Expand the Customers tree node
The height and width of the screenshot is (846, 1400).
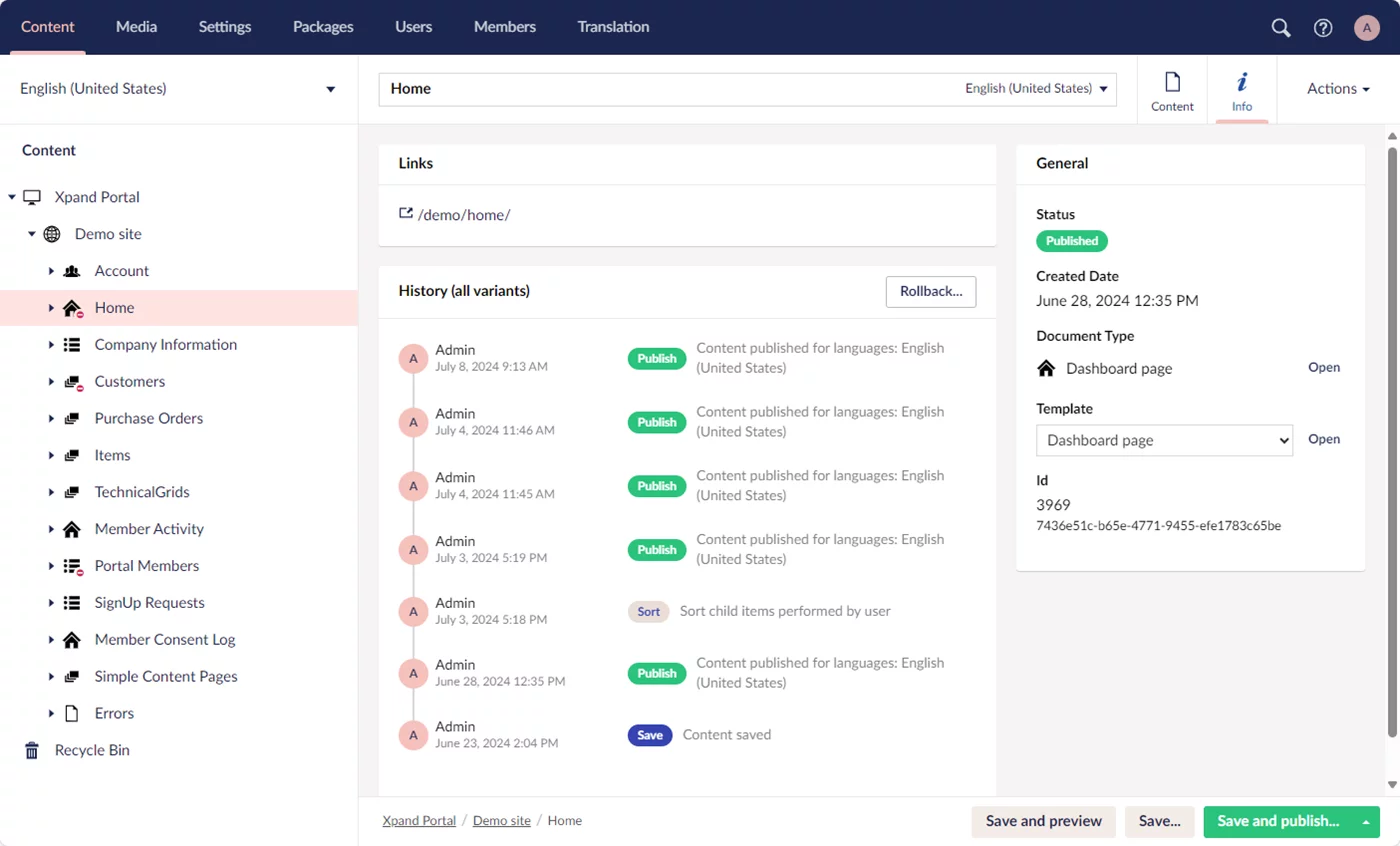[x=51, y=382]
